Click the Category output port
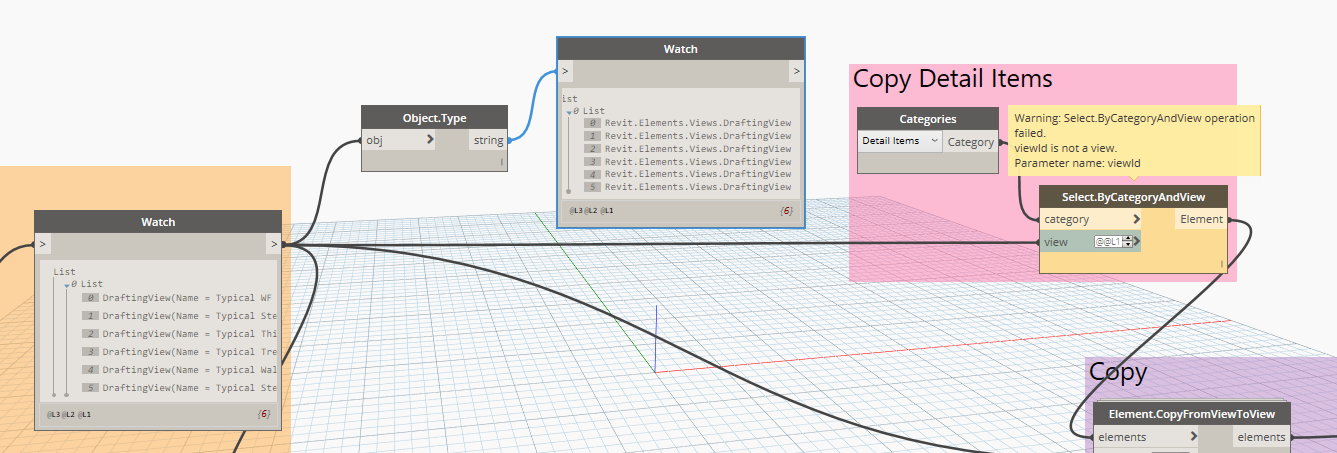 click(x=971, y=142)
